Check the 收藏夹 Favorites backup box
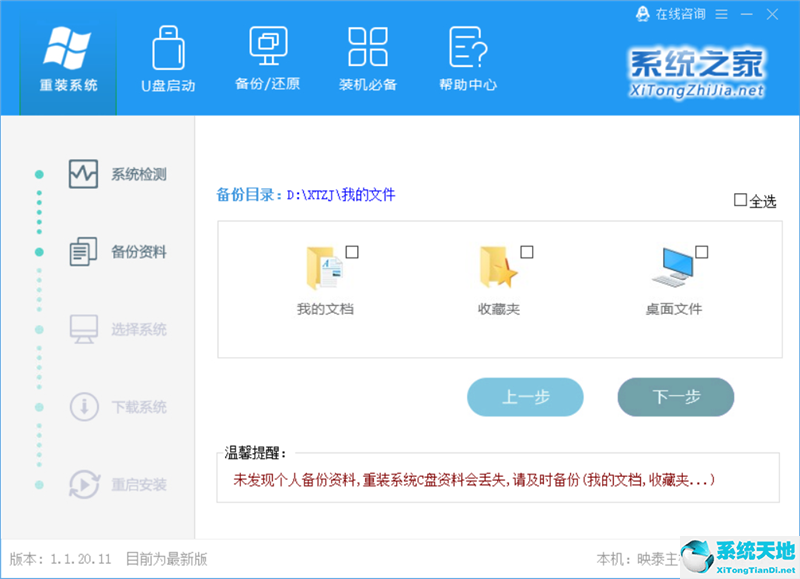This screenshot has width=800, height=579. pyautogui.click(x=528, y=251)
